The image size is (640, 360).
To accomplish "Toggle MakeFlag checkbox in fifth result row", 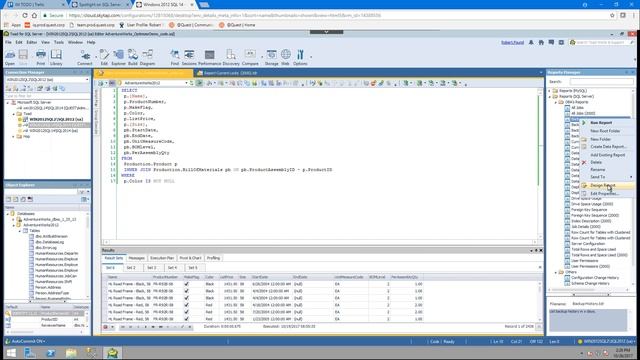I will [x=187, y=312].
